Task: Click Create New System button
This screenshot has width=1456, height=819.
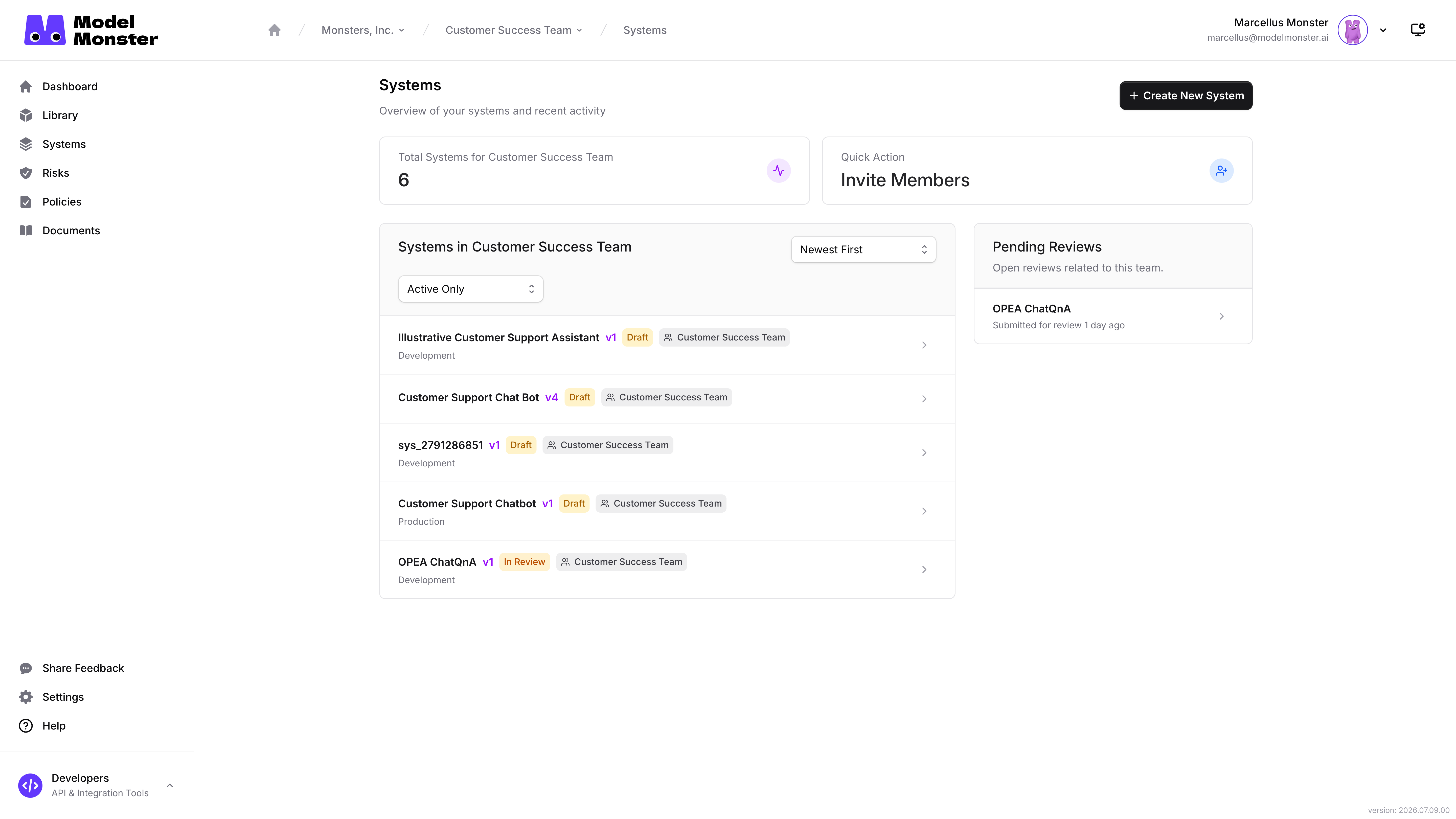Action: [1186, 96]
